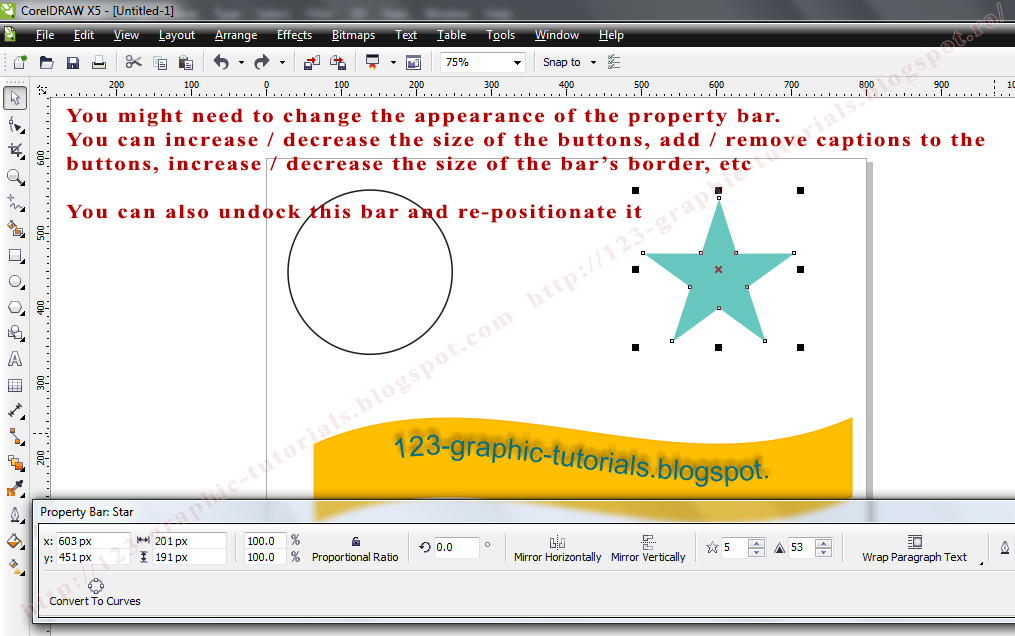Viewport: 1015px width, 636px height.
Task: Open the Arrange menu
Action: coord(235,35)
